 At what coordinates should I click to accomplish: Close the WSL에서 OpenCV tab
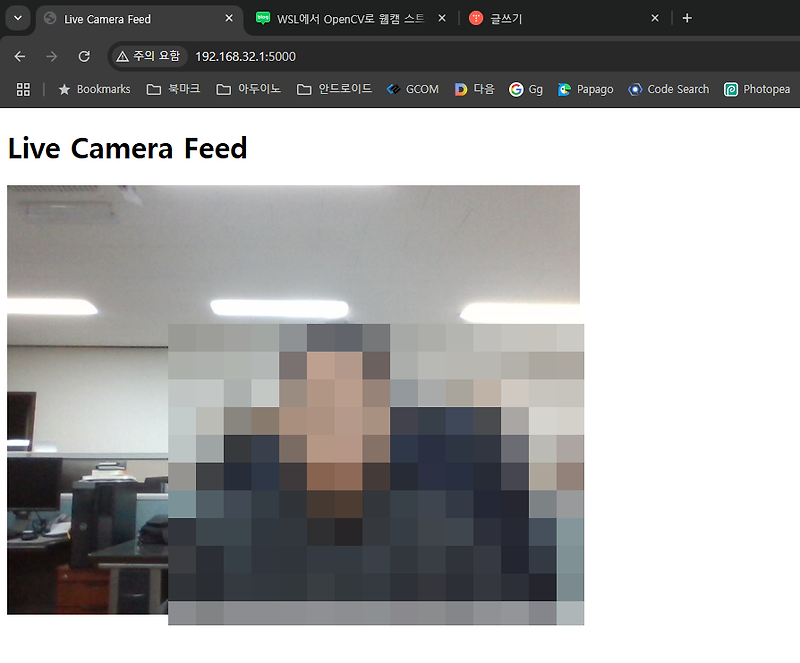(442, 18)
